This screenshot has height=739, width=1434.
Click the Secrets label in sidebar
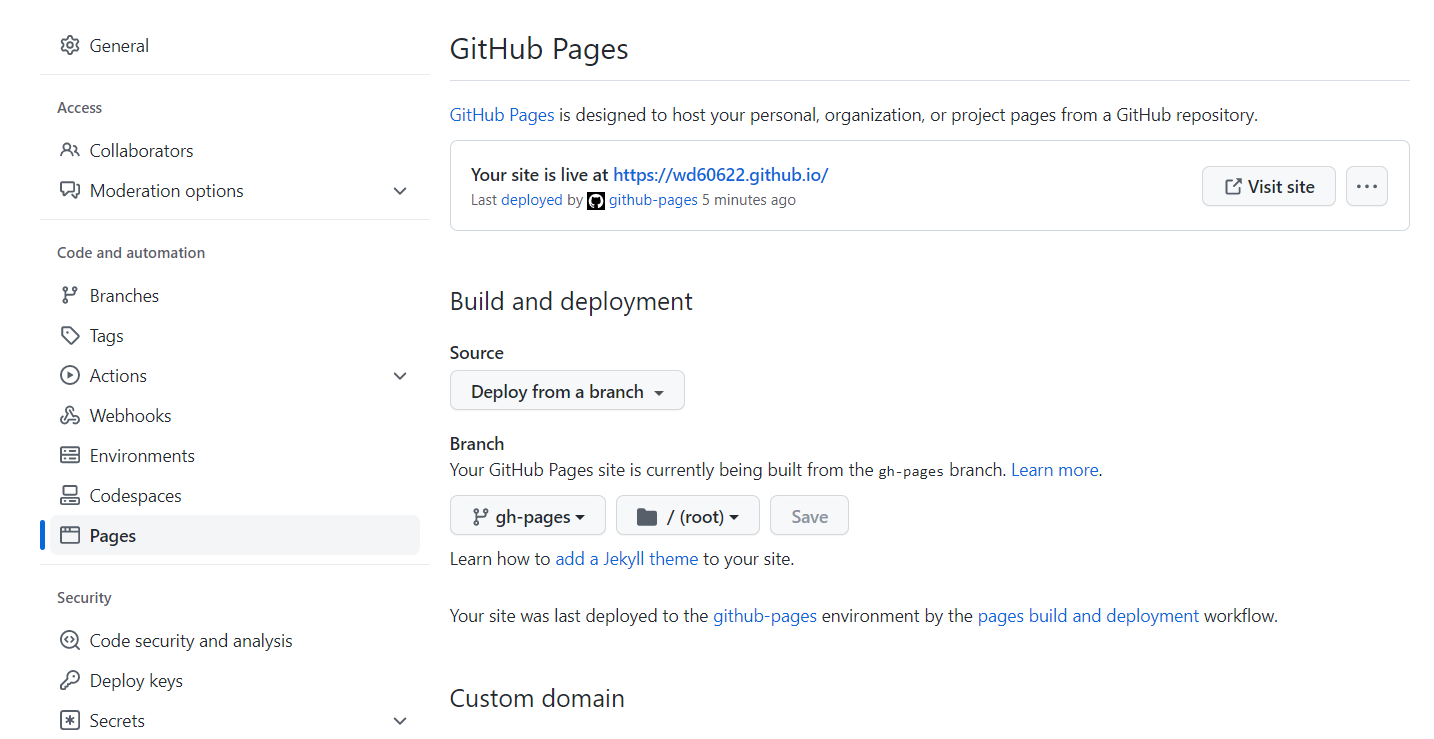(117, 721)
